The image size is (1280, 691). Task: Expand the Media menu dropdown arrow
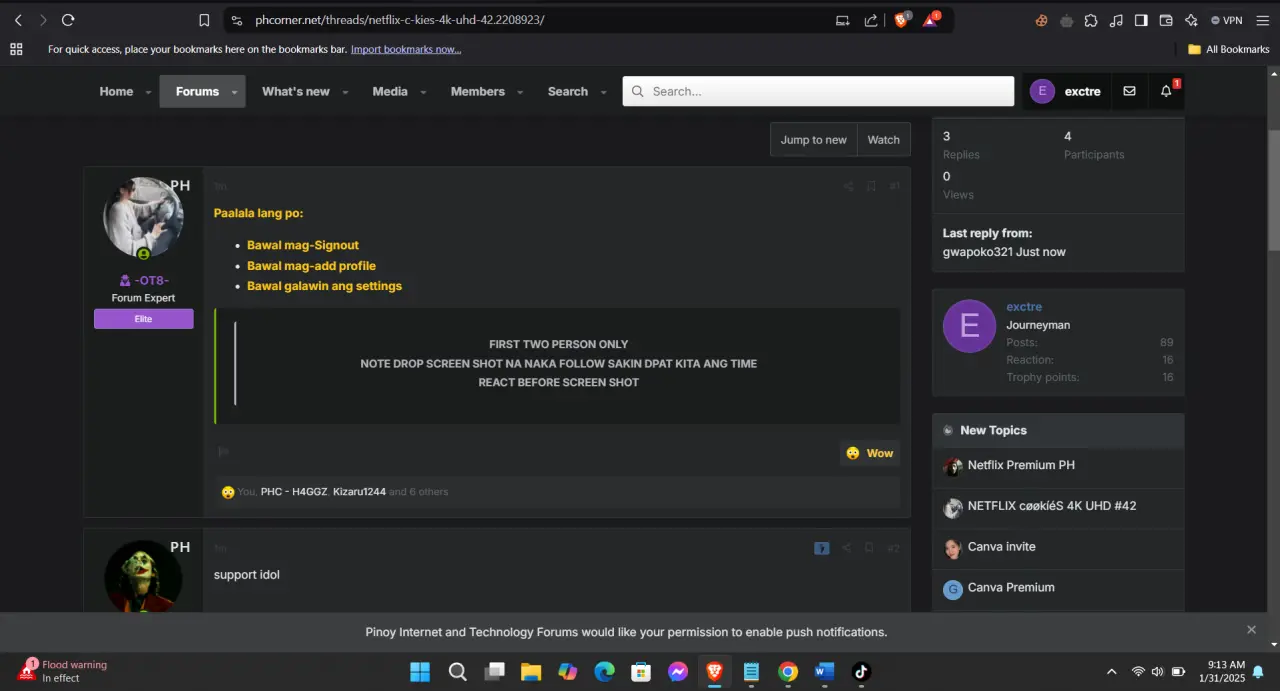click(x=423, y=92)
